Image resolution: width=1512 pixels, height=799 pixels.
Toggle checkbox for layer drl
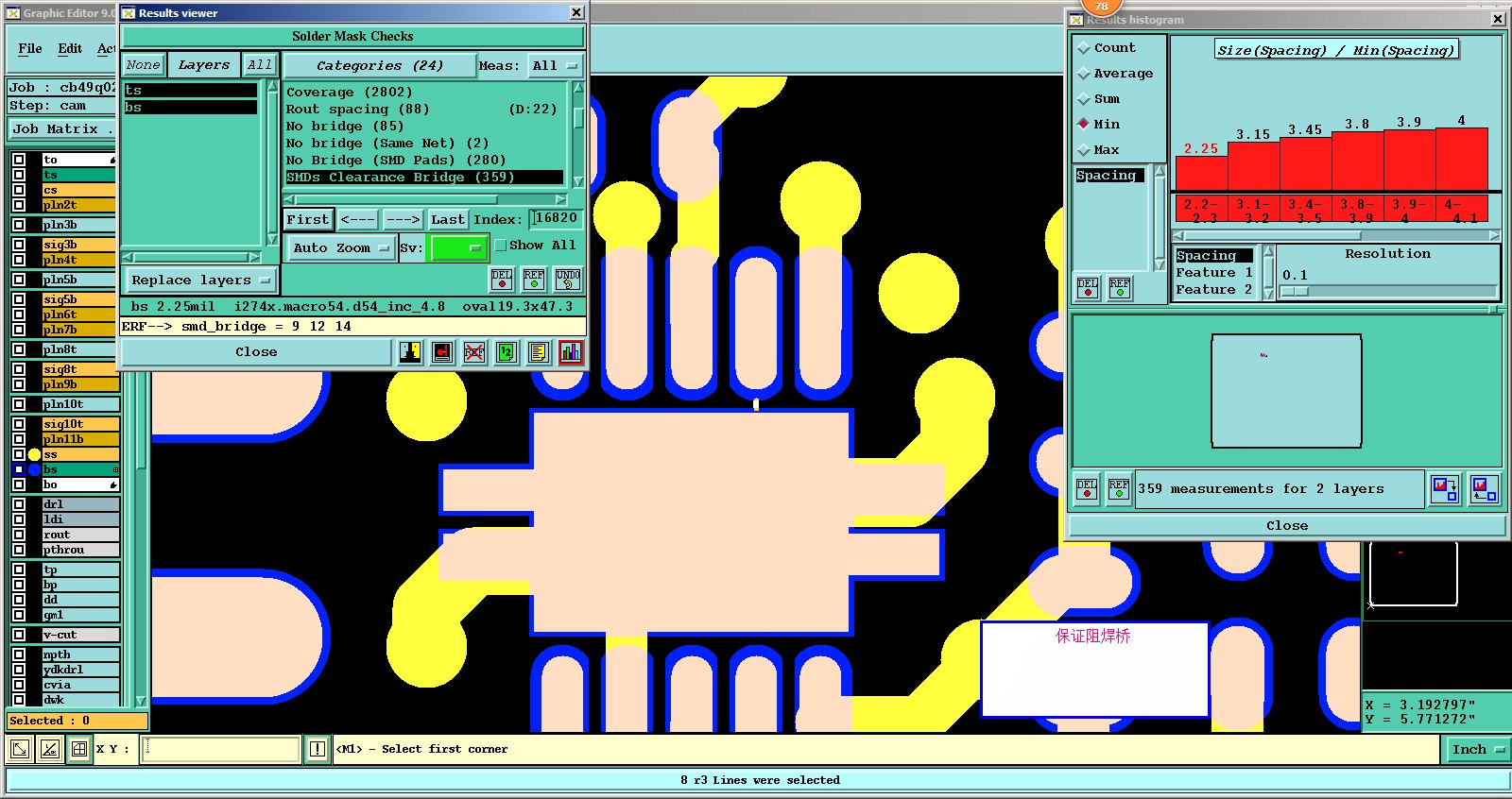click(x=19, y=504)
